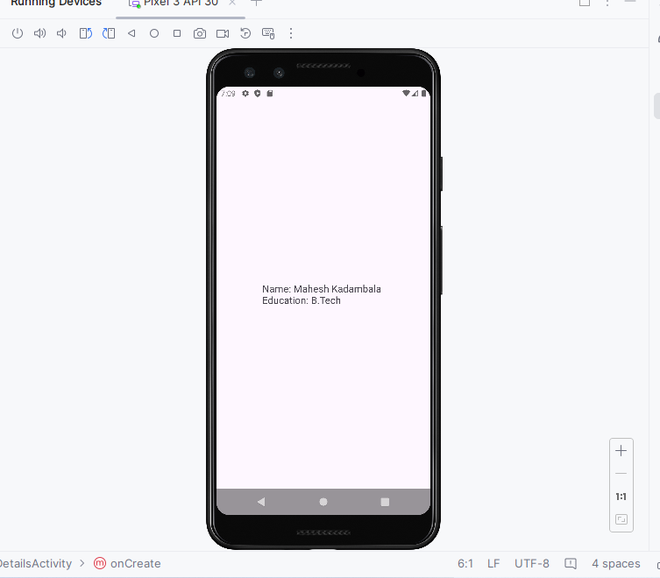Start screen recording with the video camera icon
This screenshot has height=578, width=660.
point(223,33)
